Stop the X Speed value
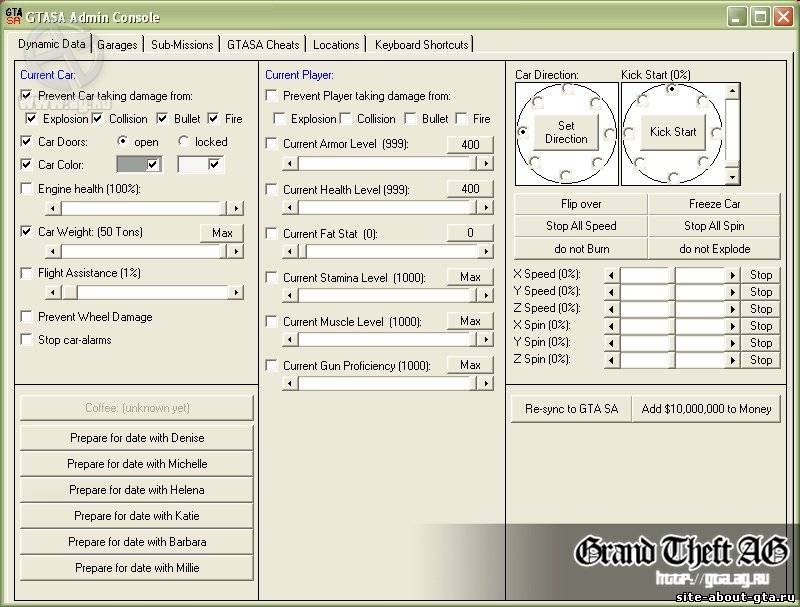The width and height of the screenshot is (800, 607). coord(760,275)
